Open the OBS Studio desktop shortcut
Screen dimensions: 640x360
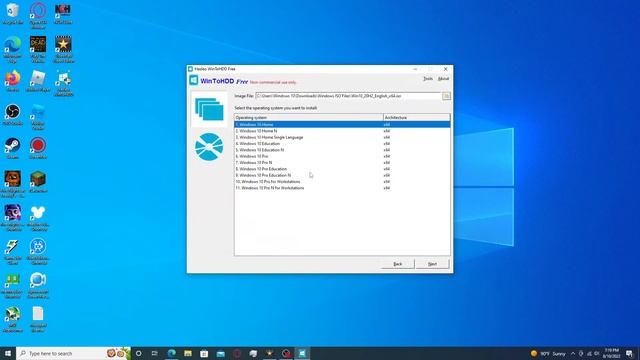[13, 112]
